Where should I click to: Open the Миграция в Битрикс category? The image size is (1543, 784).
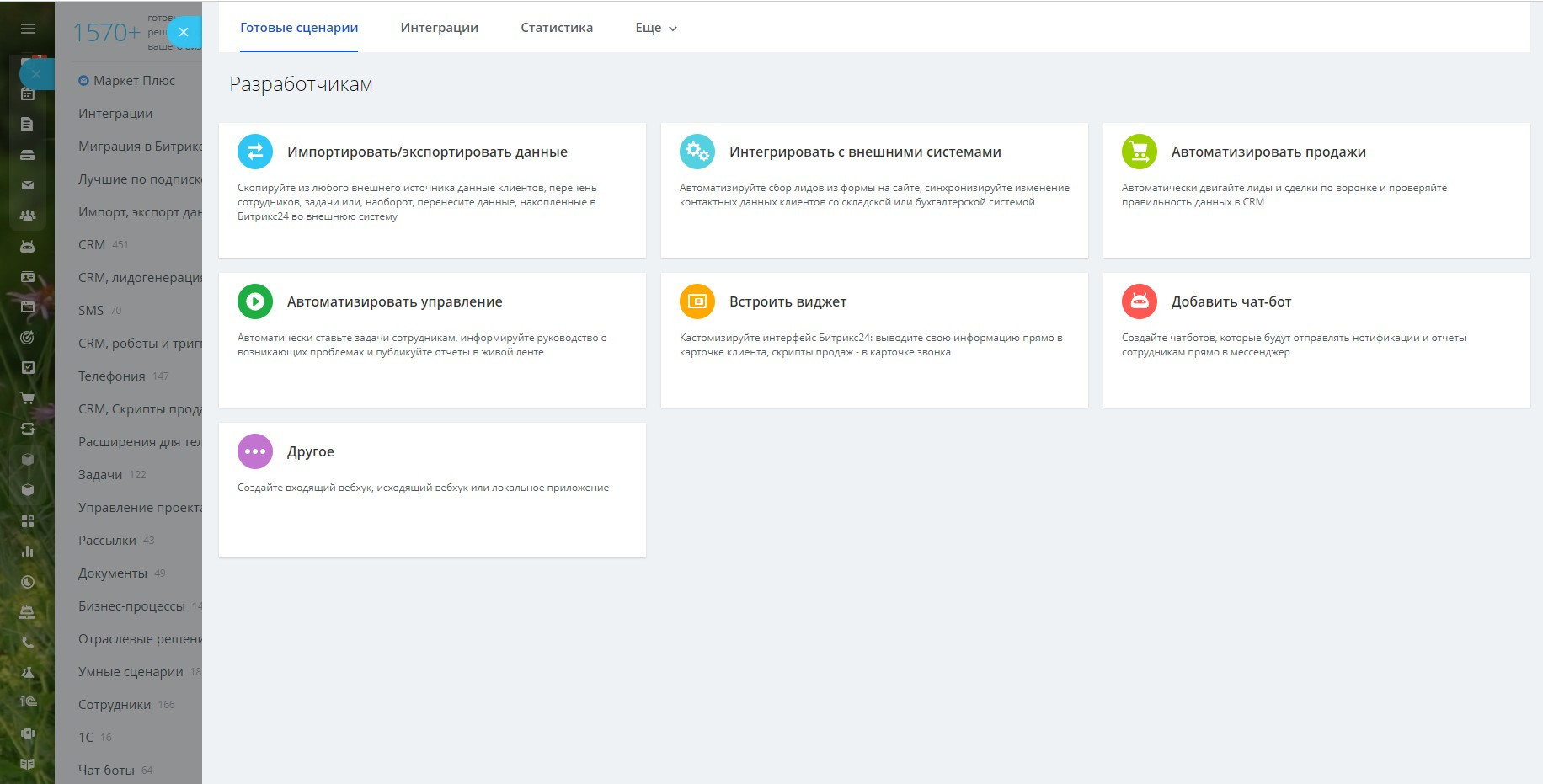(x=140, y=147)
